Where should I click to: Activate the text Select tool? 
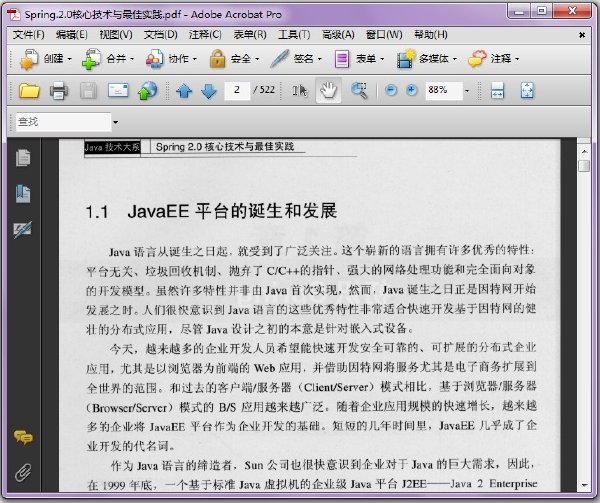300,91
